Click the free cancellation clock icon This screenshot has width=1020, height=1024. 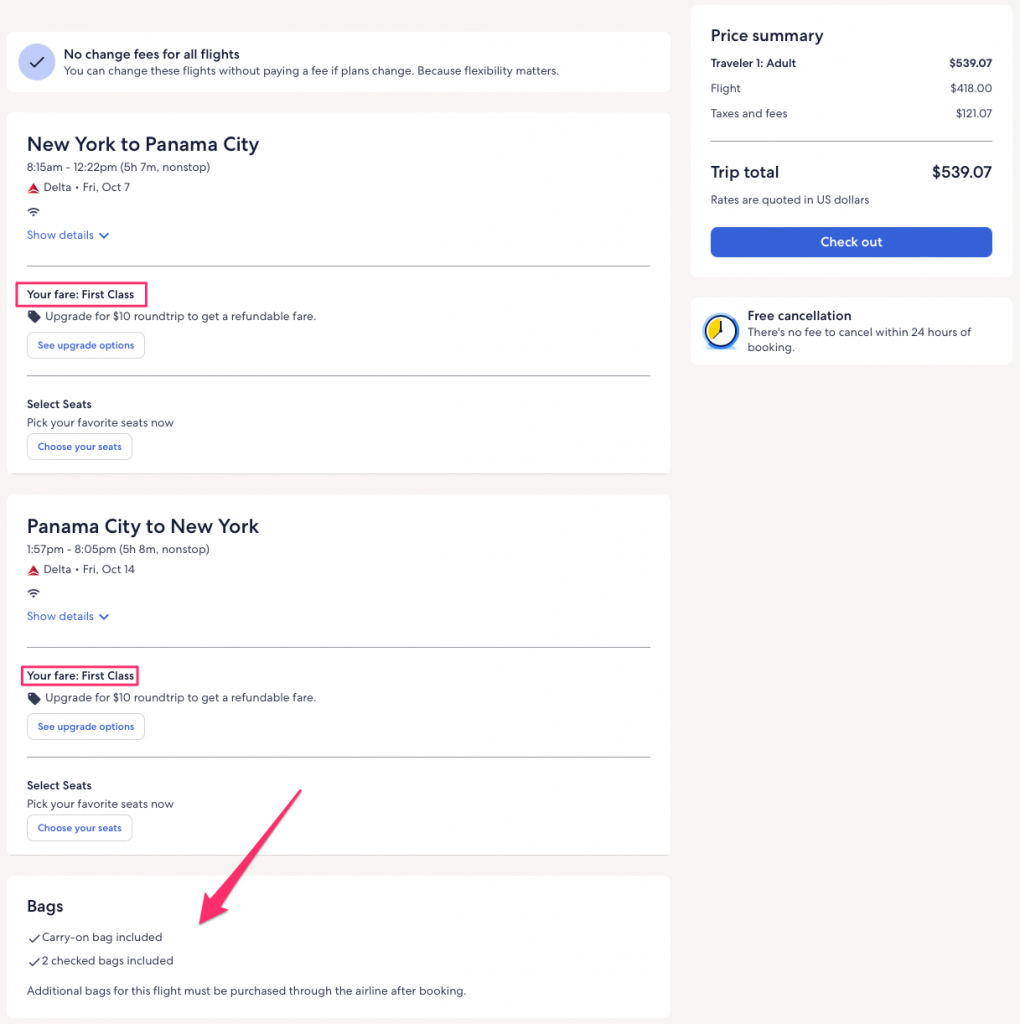click(721, 331)
